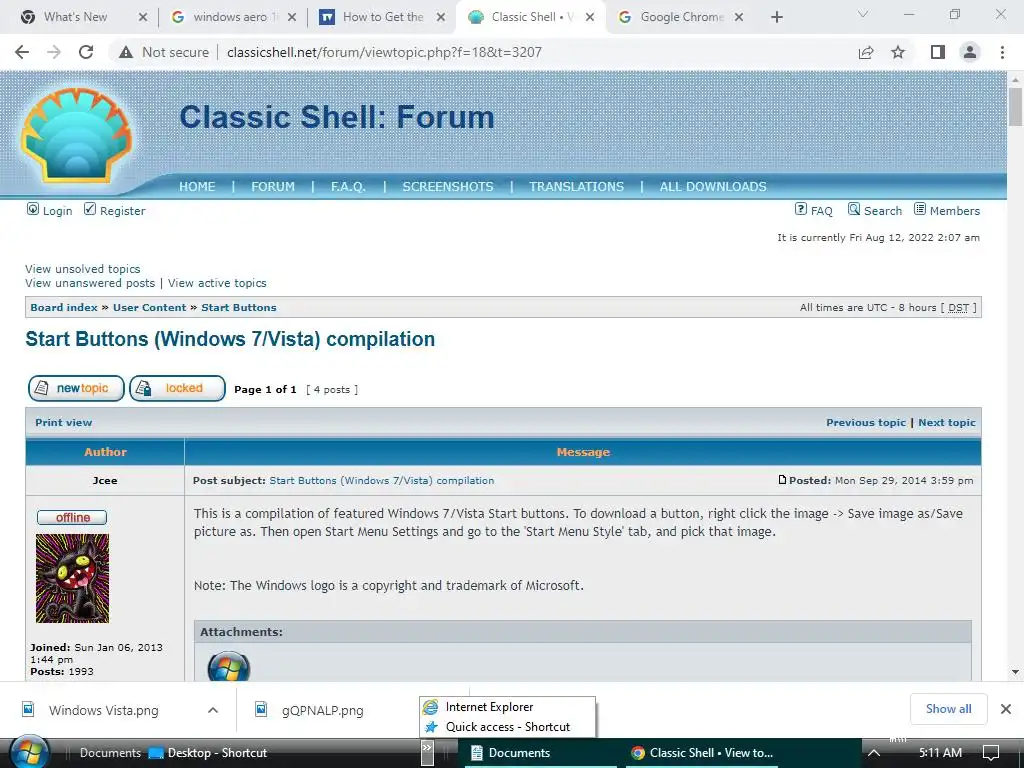Screen dimensions: 1024x768
Task: Click the Share this page icon
Action: tap(866, 52)
